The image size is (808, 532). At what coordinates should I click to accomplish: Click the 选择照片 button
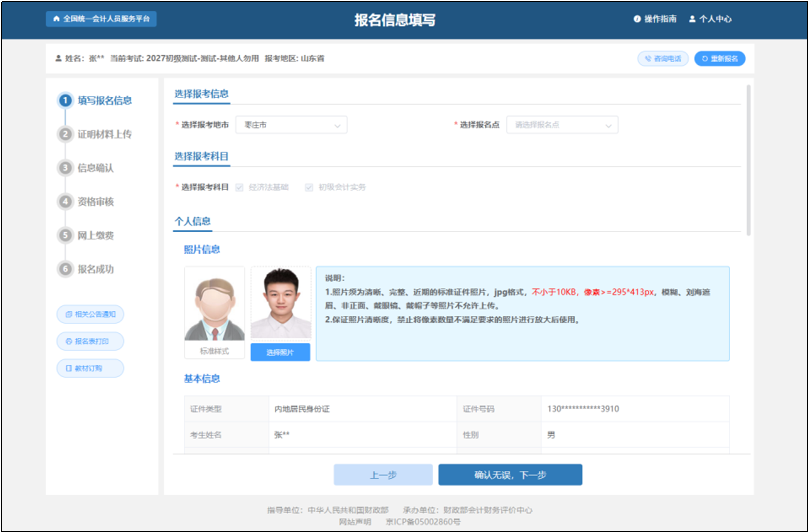280,352
